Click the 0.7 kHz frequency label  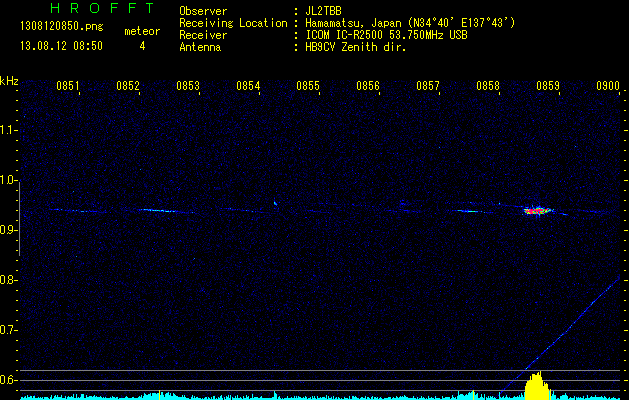7,330
